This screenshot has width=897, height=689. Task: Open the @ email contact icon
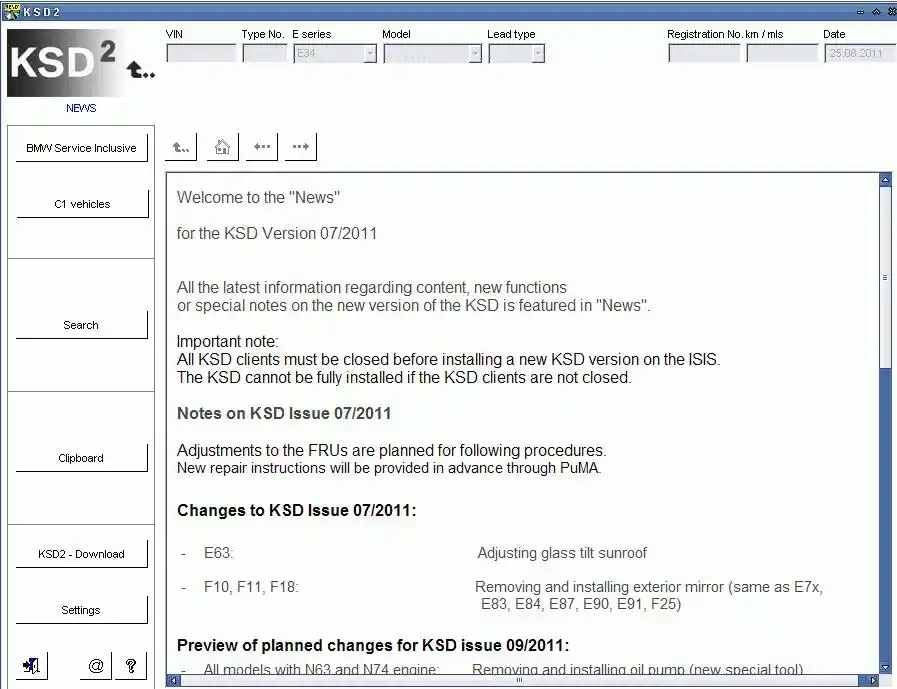coord(96,666)
